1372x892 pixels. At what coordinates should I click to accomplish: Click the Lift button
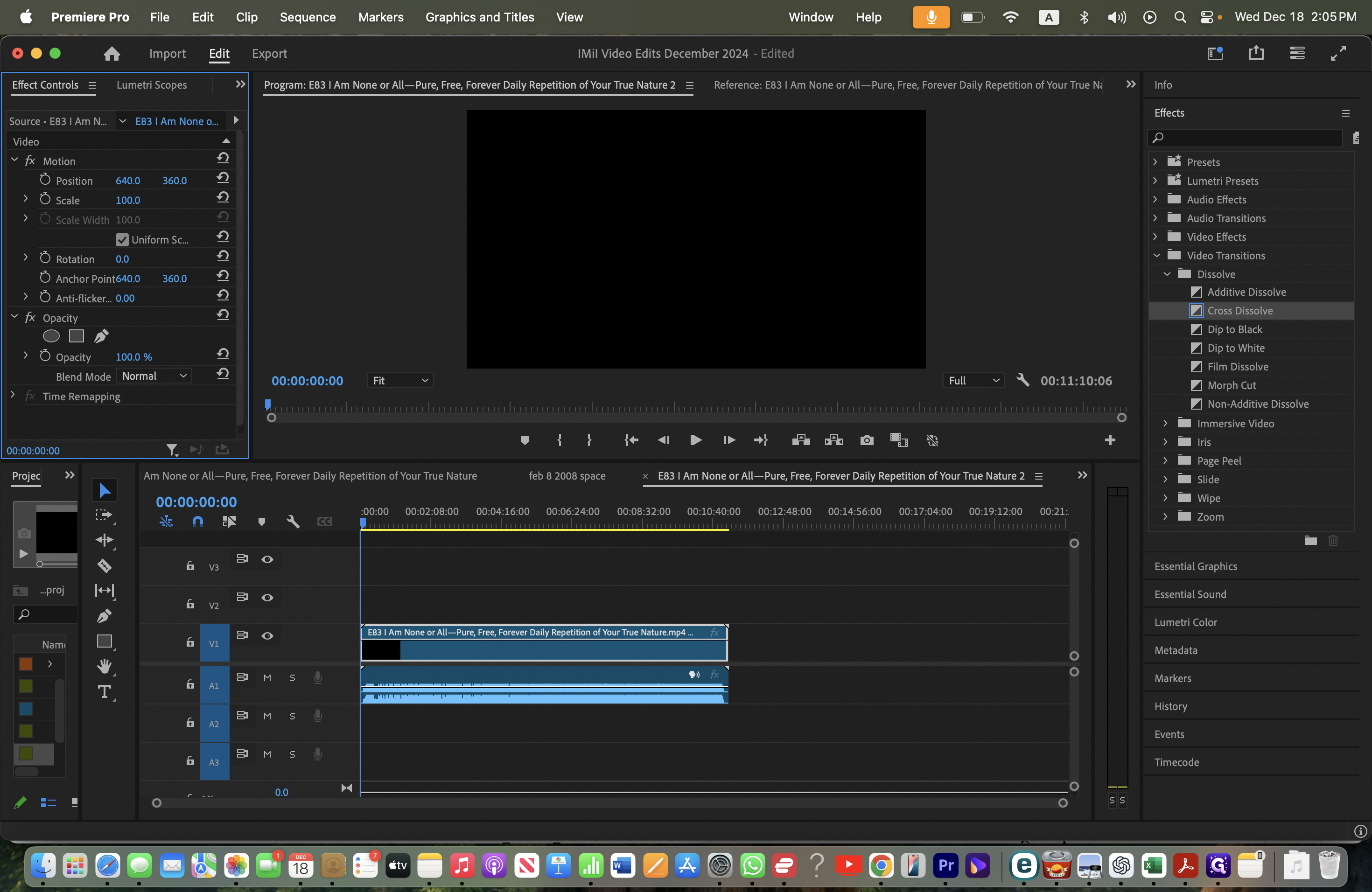(x=801, y=440)
